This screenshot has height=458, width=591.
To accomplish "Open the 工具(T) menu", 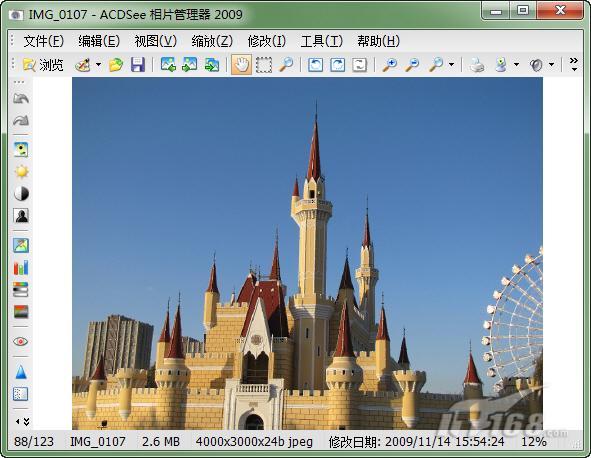I will pyautogui.click(x=322, y=41).
